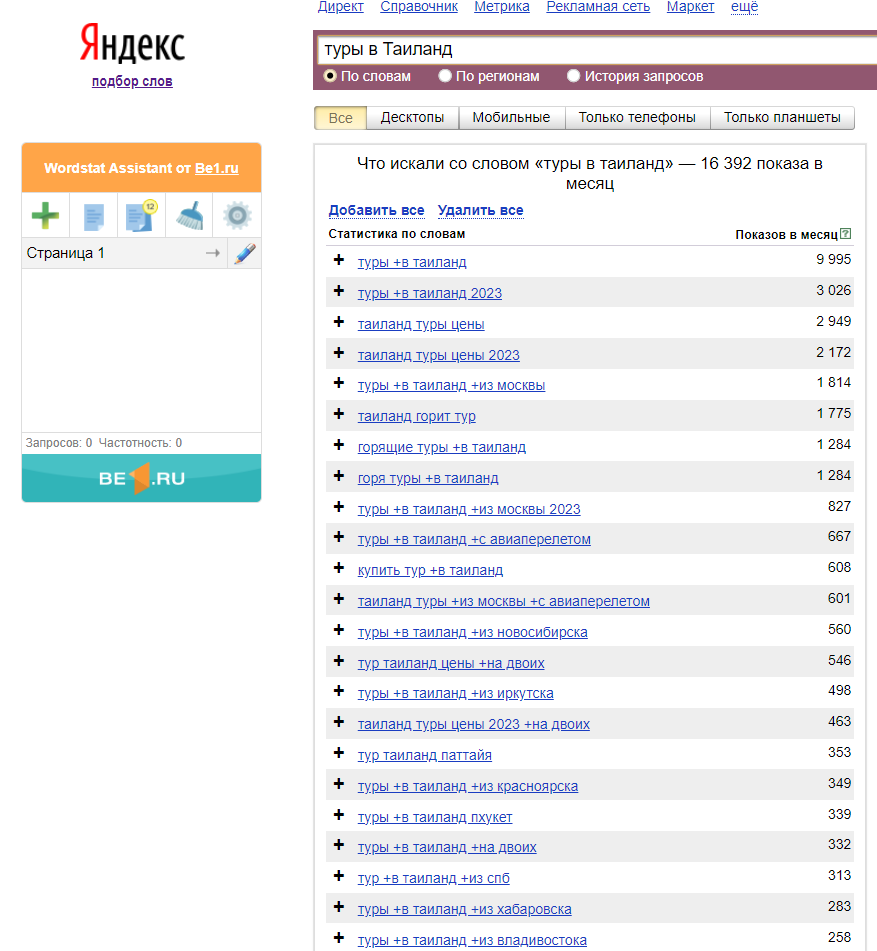
Task: Switch to the Мобильные tab
Action: tap(511, 118)
